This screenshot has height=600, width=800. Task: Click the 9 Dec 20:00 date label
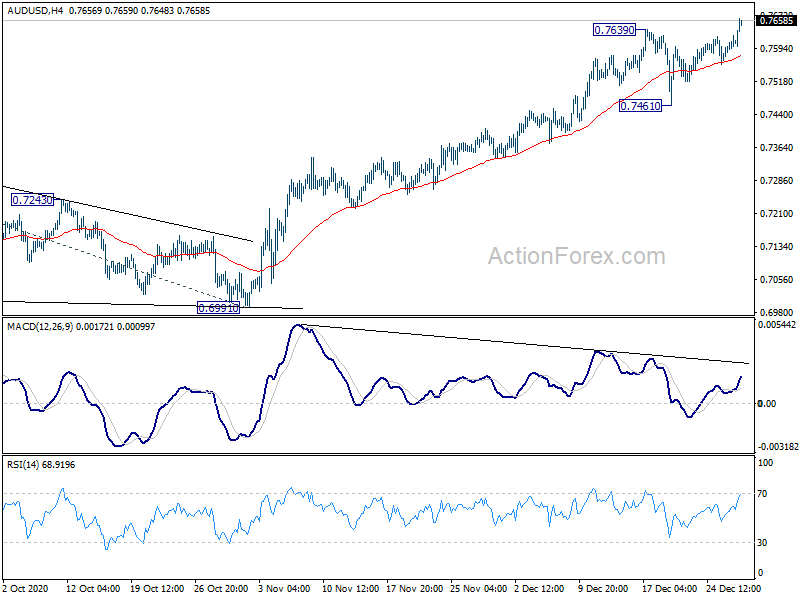[x=603, y=588]
